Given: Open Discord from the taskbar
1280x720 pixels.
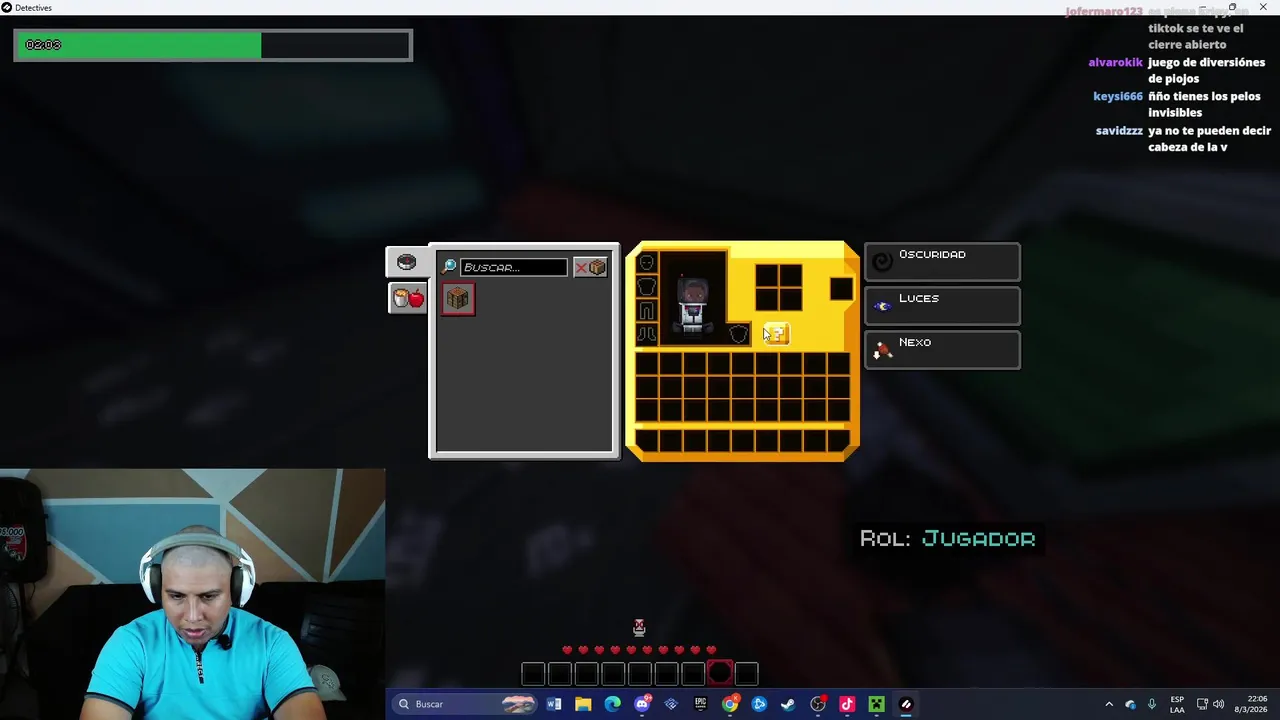Looking at the screenshot, I should tap(642, 704).
